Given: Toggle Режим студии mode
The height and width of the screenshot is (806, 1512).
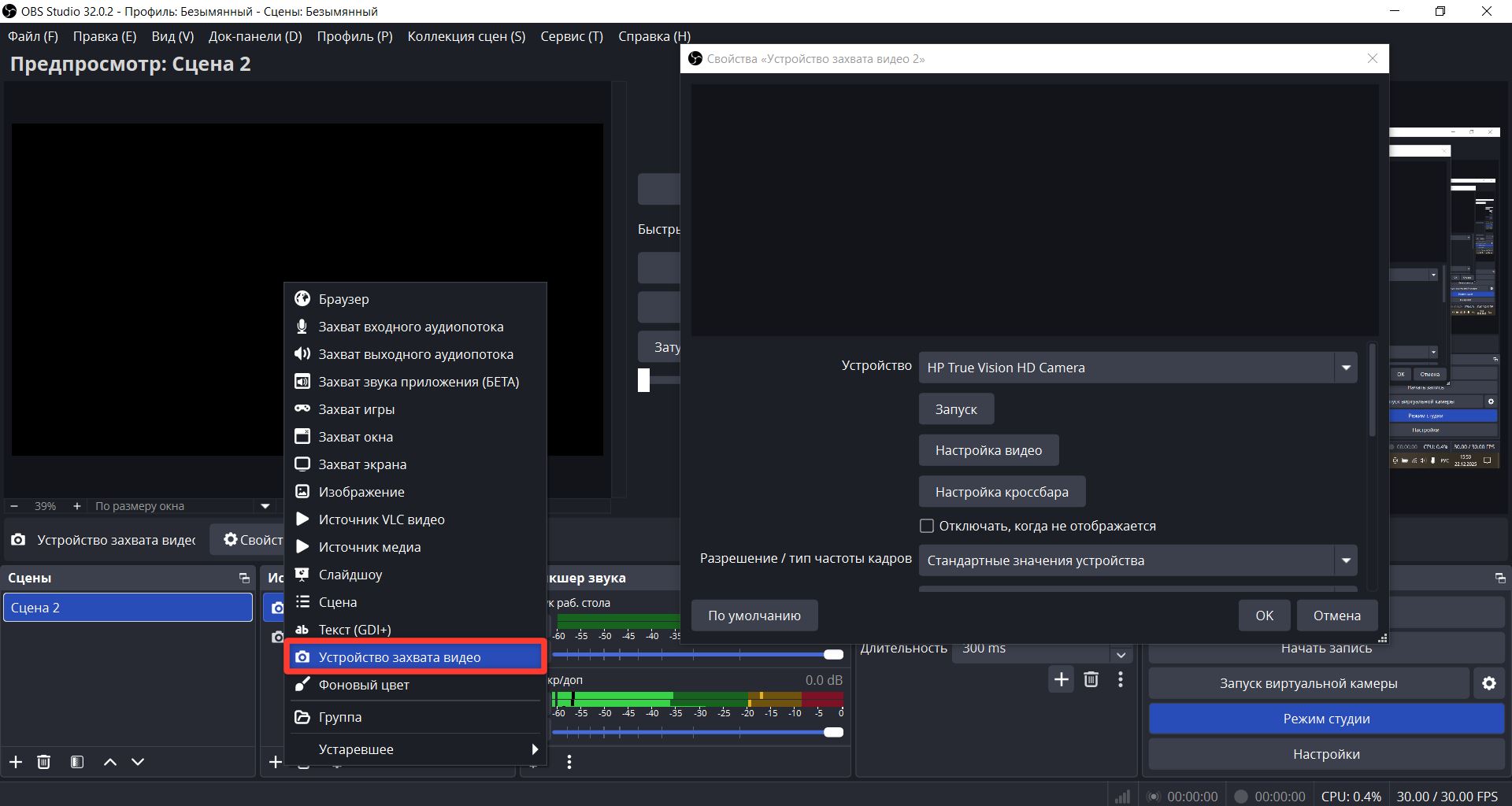Looking at the screenshot, I should [1326, 719].
